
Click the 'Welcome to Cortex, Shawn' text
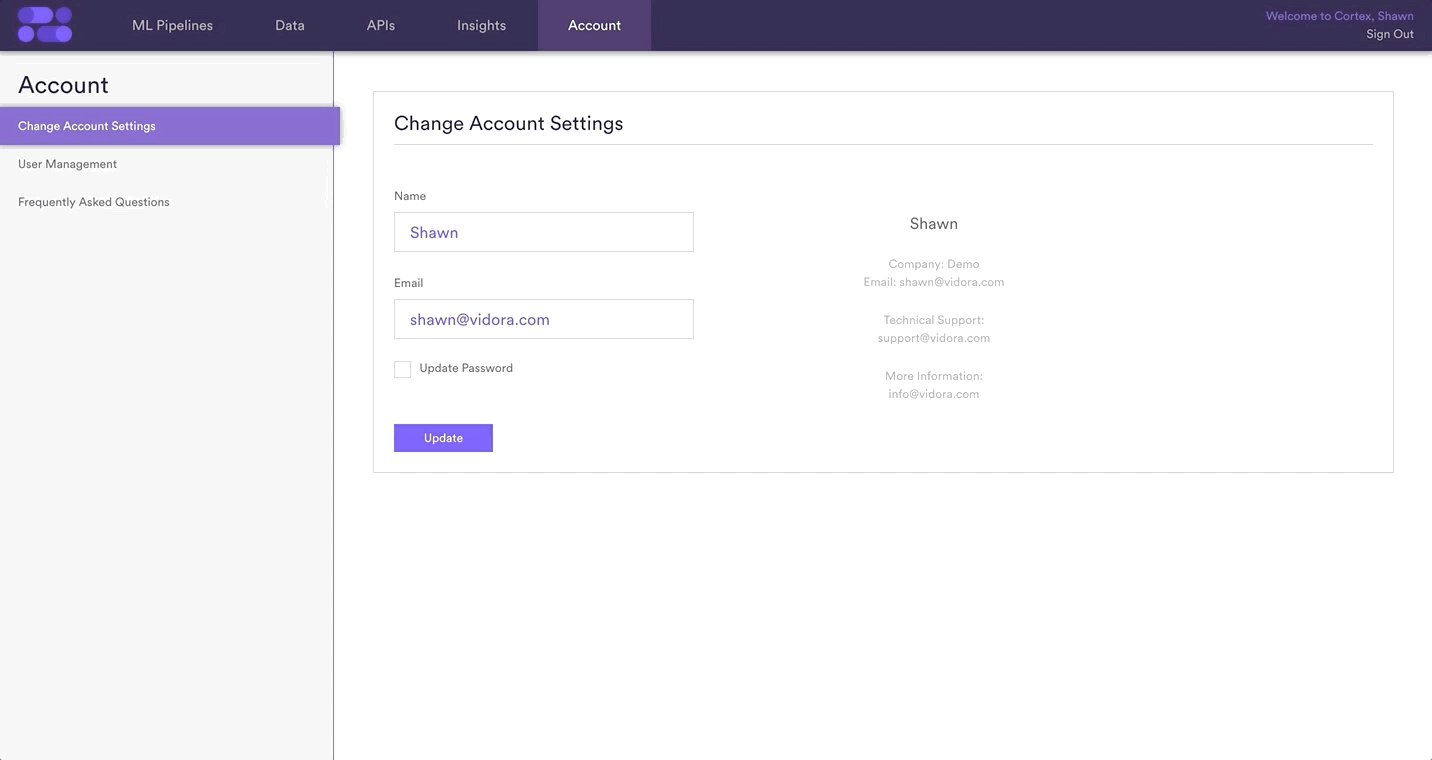[x=1340, y=16]
